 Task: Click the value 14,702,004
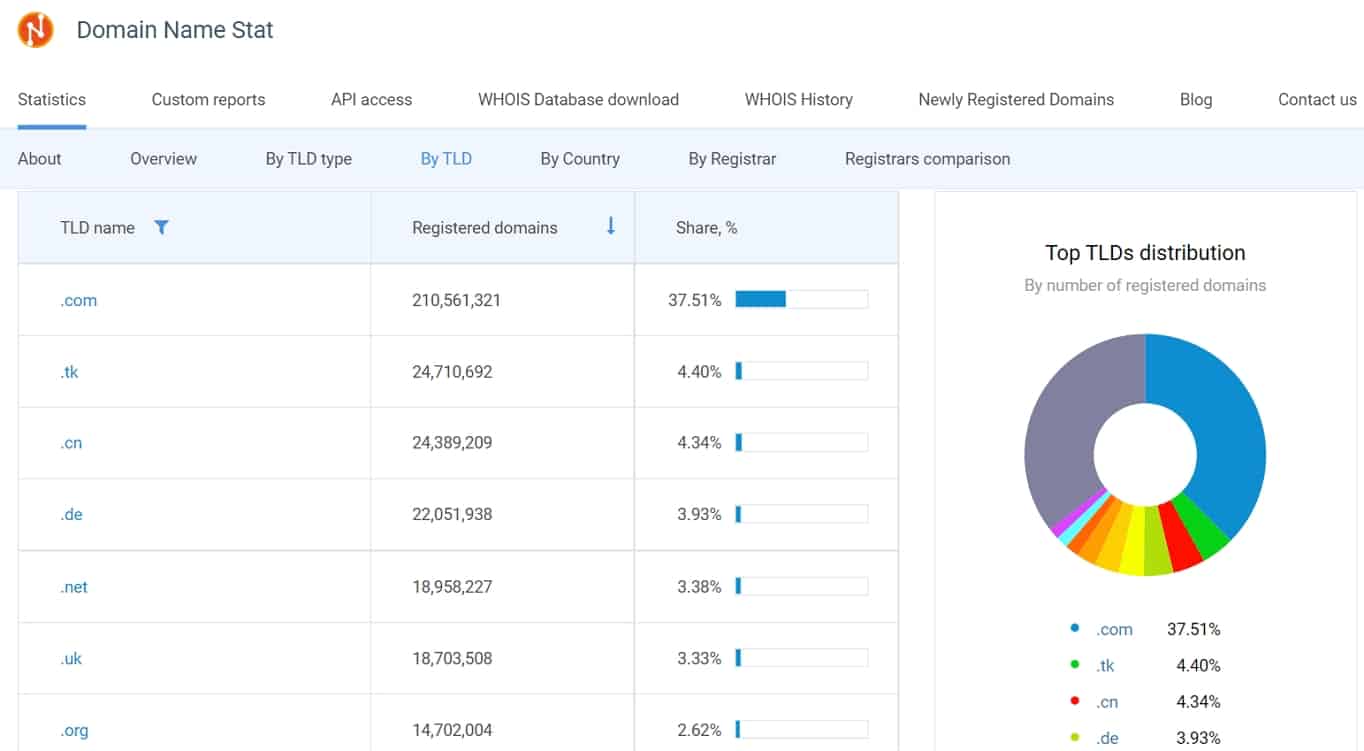[452, 730]
